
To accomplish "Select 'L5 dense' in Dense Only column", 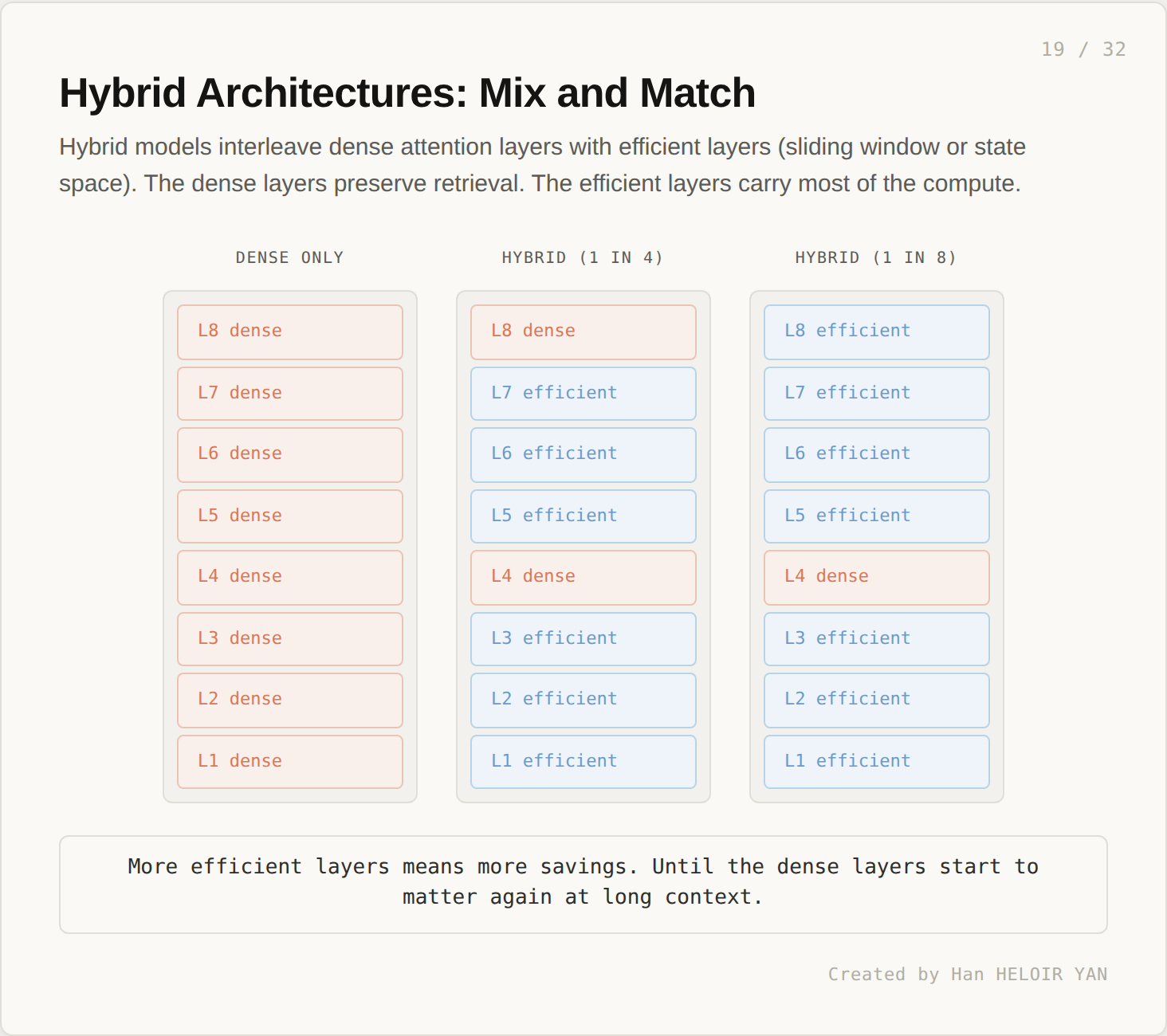I will pyautogui.click(x=290, y=516).
